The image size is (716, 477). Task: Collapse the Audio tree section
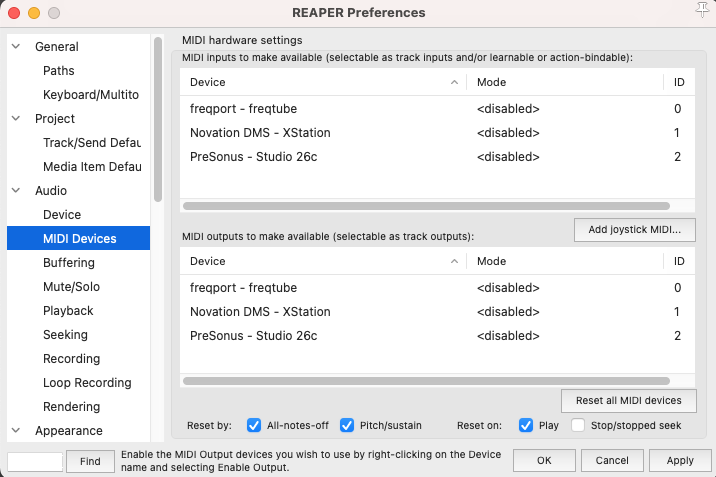click(x=16, y=190)
